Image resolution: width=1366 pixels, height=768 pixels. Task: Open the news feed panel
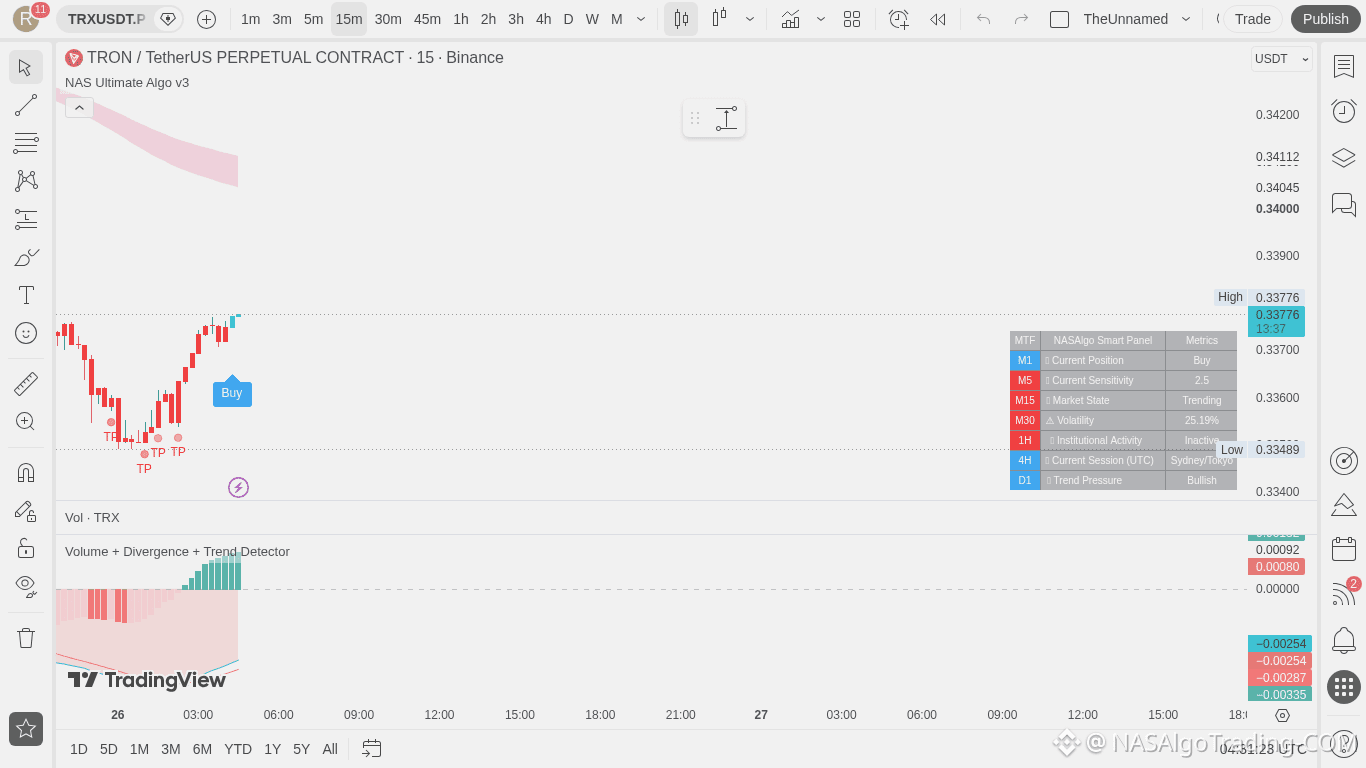coord(1344,594)
